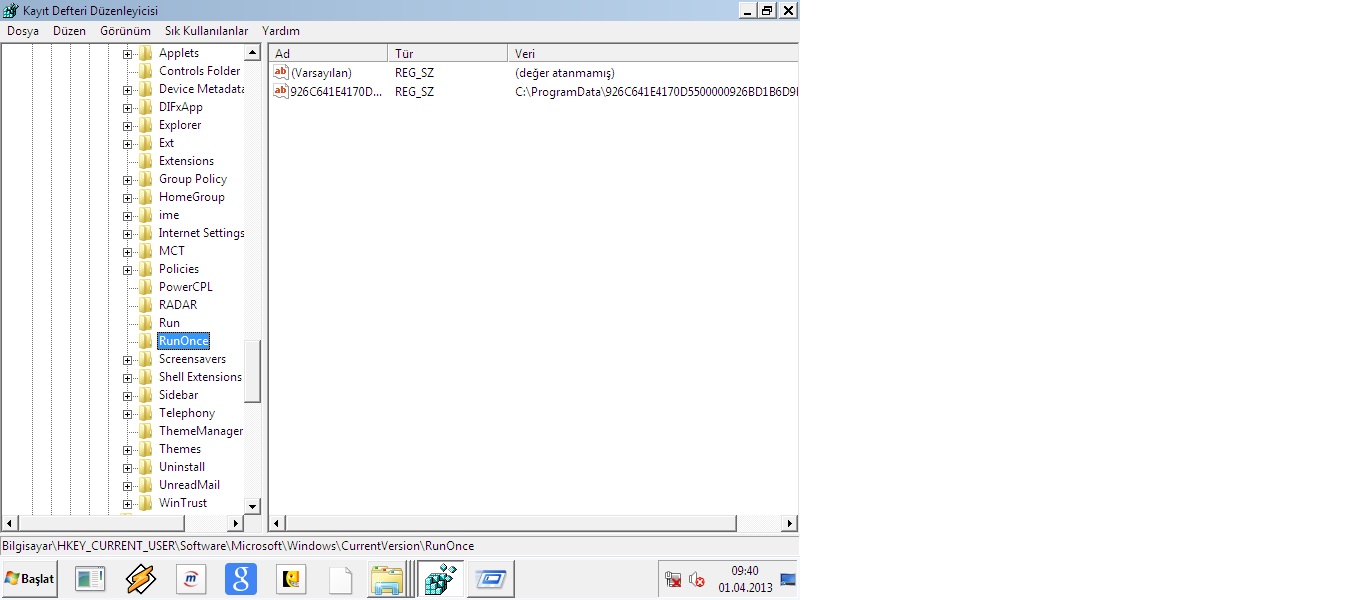Click the tree pane's scroll-up arrow
1360x600 pixels.
tap(252, 52)
